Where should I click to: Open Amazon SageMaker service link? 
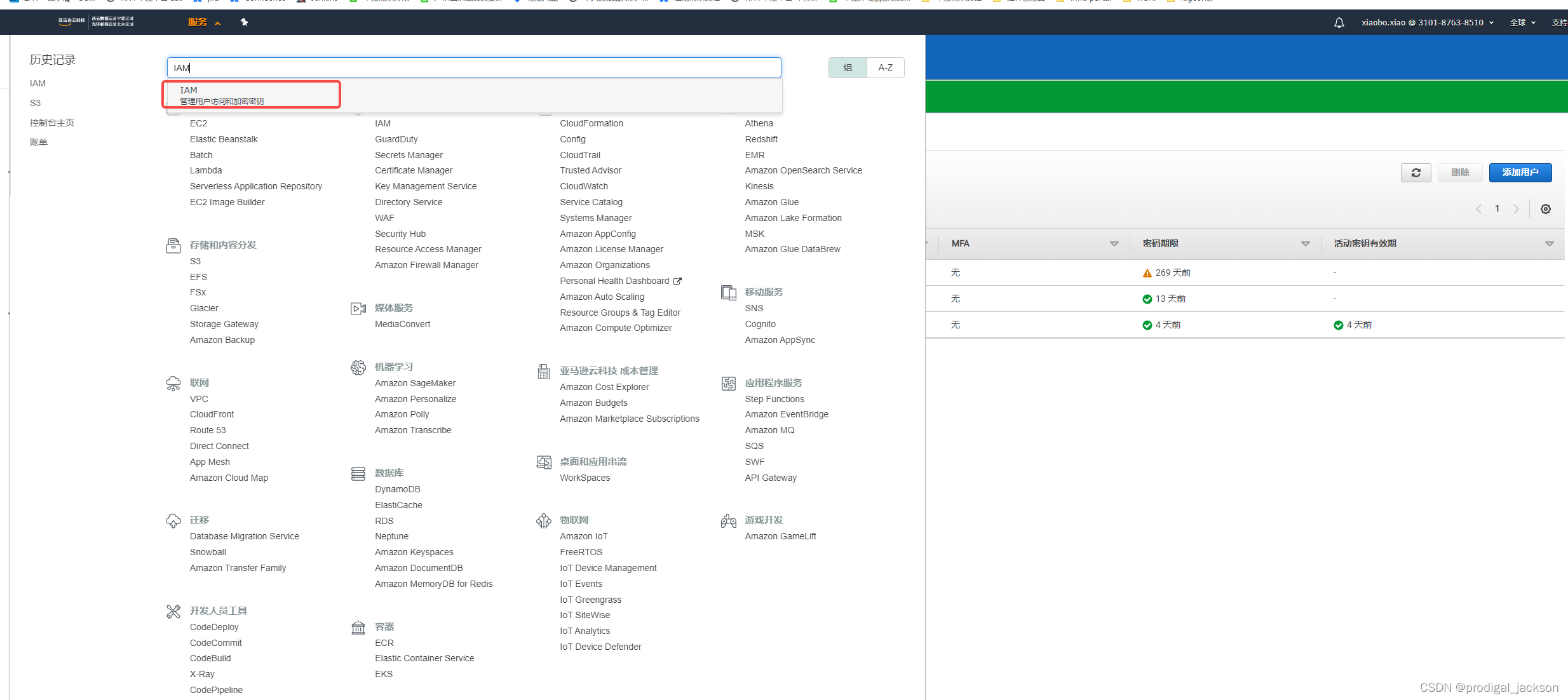pyautogui.click(x=415, y=383)
